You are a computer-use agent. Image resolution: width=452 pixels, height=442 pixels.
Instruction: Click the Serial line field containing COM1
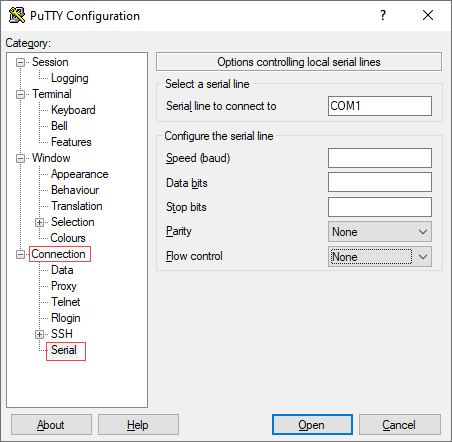[x=380, y=106]
